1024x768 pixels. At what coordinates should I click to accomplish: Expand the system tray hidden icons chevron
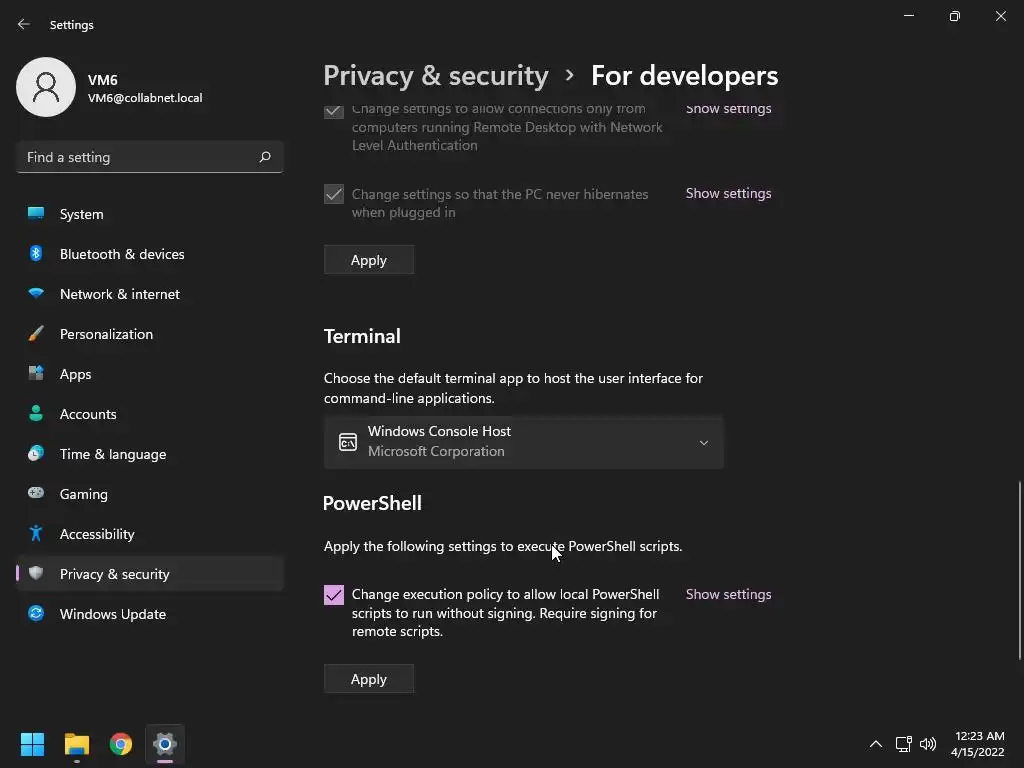click(875, 744)
